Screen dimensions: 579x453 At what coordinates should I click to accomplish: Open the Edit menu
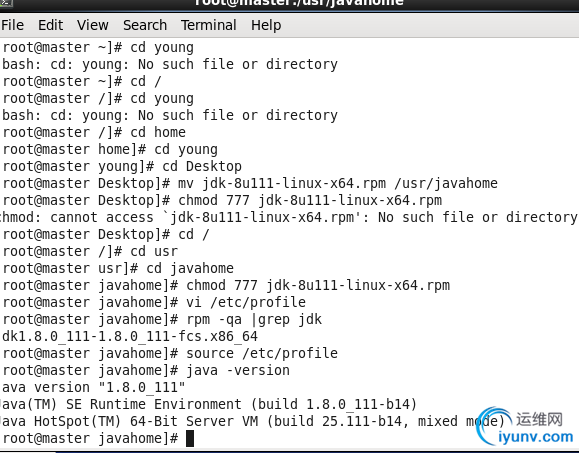pos(51,25)
